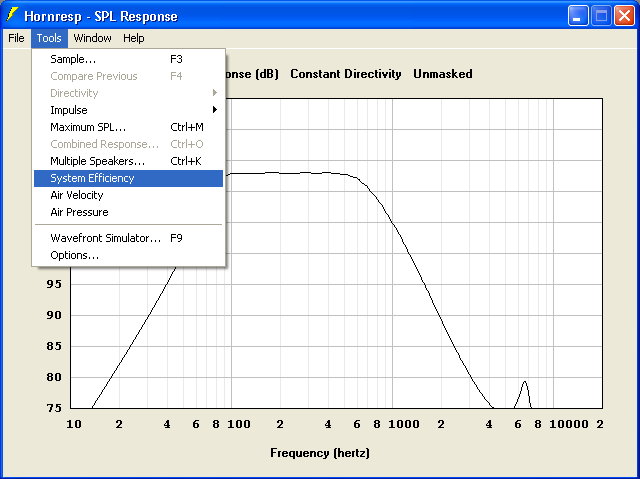Screen dimensions: 640x479
Task: Click the grayed-out Combined Response... entry
Action: click(129, 144)
